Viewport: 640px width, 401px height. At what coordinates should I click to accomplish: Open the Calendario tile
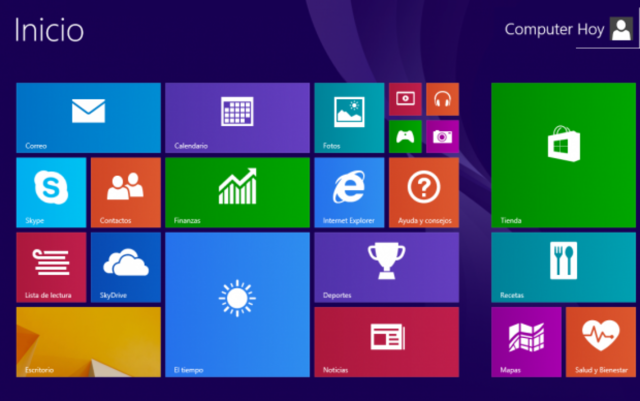point(238,118)
